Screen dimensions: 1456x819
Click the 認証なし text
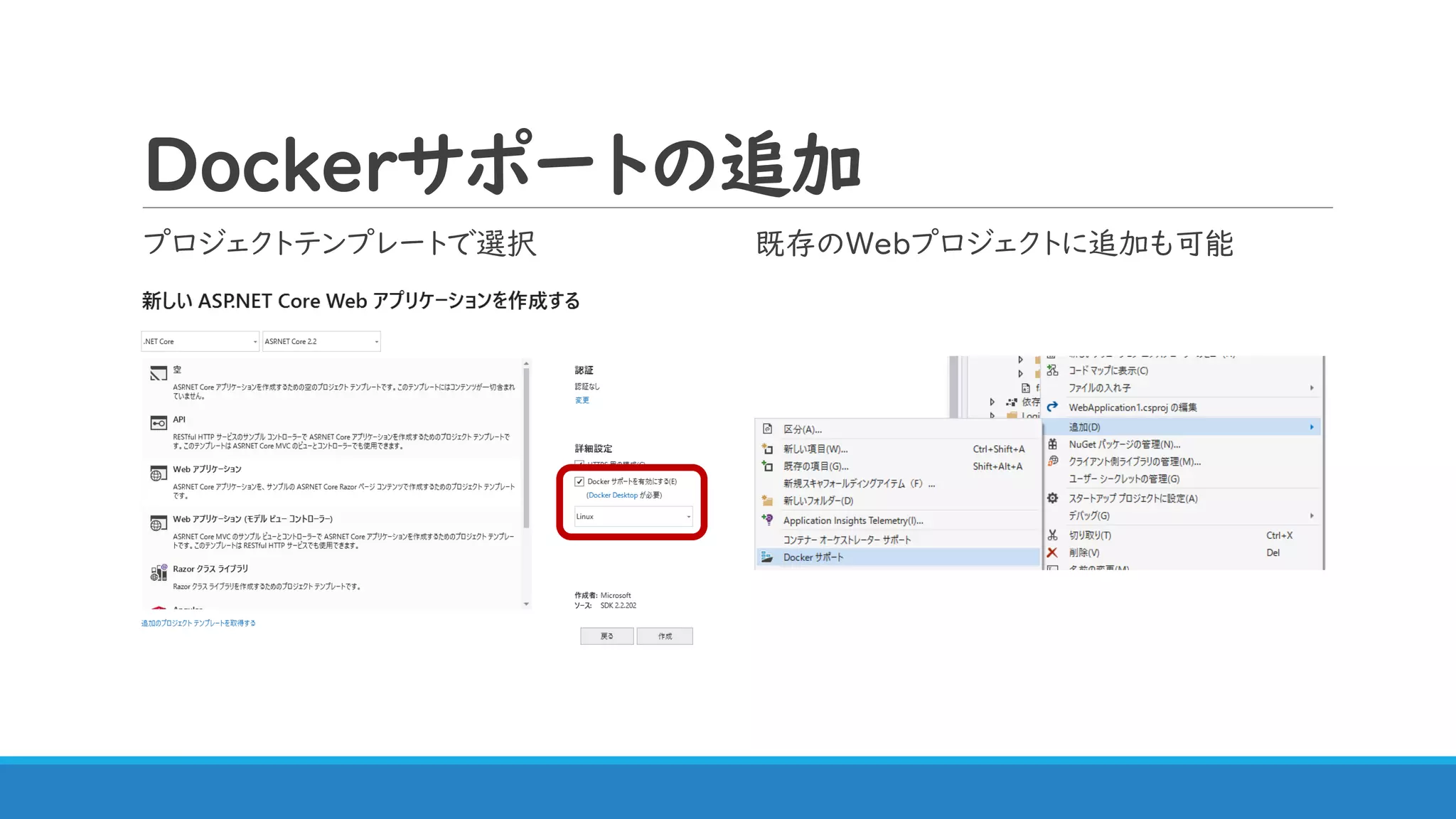tap(587, 386)
